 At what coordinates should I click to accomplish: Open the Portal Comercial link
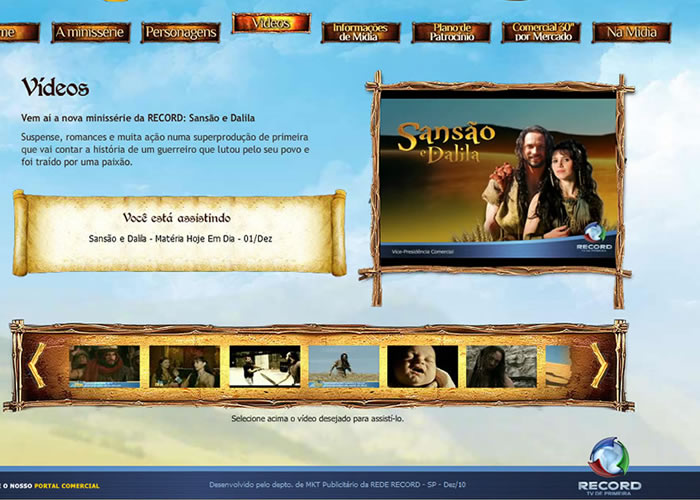click(67, 486)
